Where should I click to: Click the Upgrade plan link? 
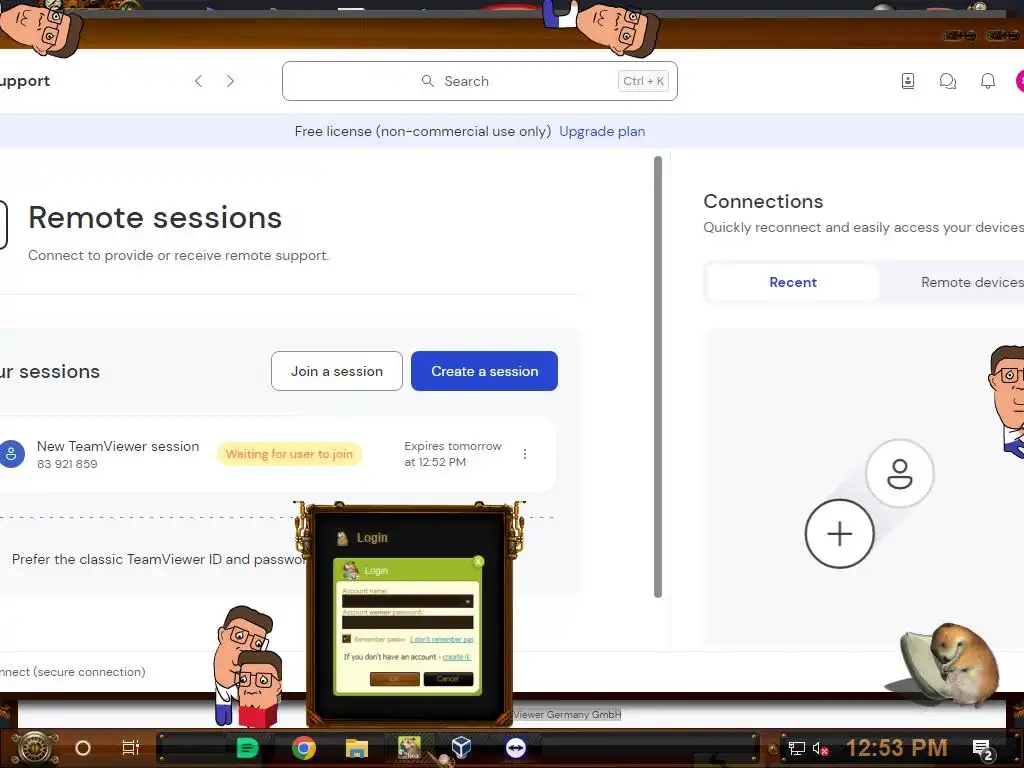pyautogui.click(x=602, y=131)
